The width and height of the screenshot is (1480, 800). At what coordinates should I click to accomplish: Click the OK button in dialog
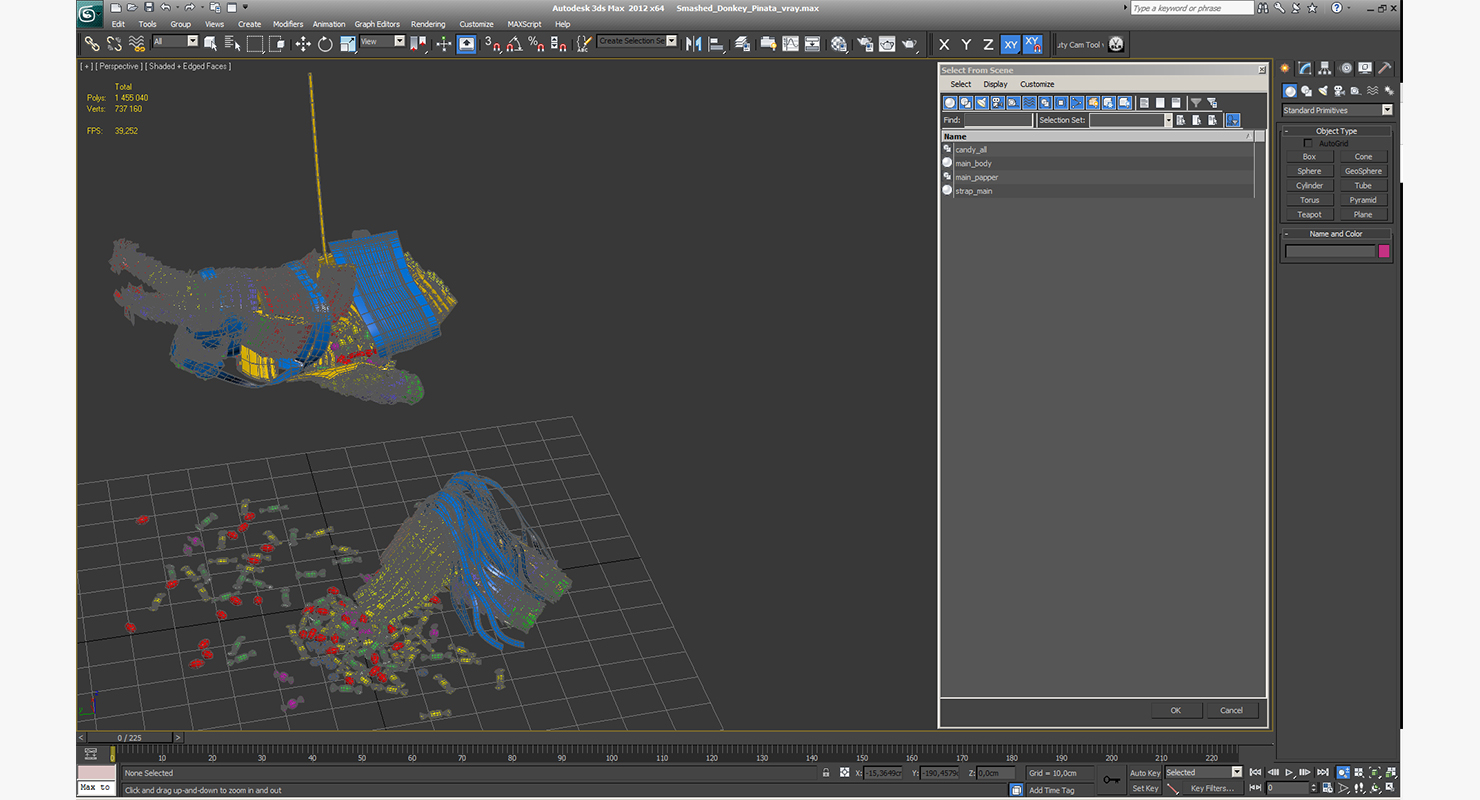1176,710
